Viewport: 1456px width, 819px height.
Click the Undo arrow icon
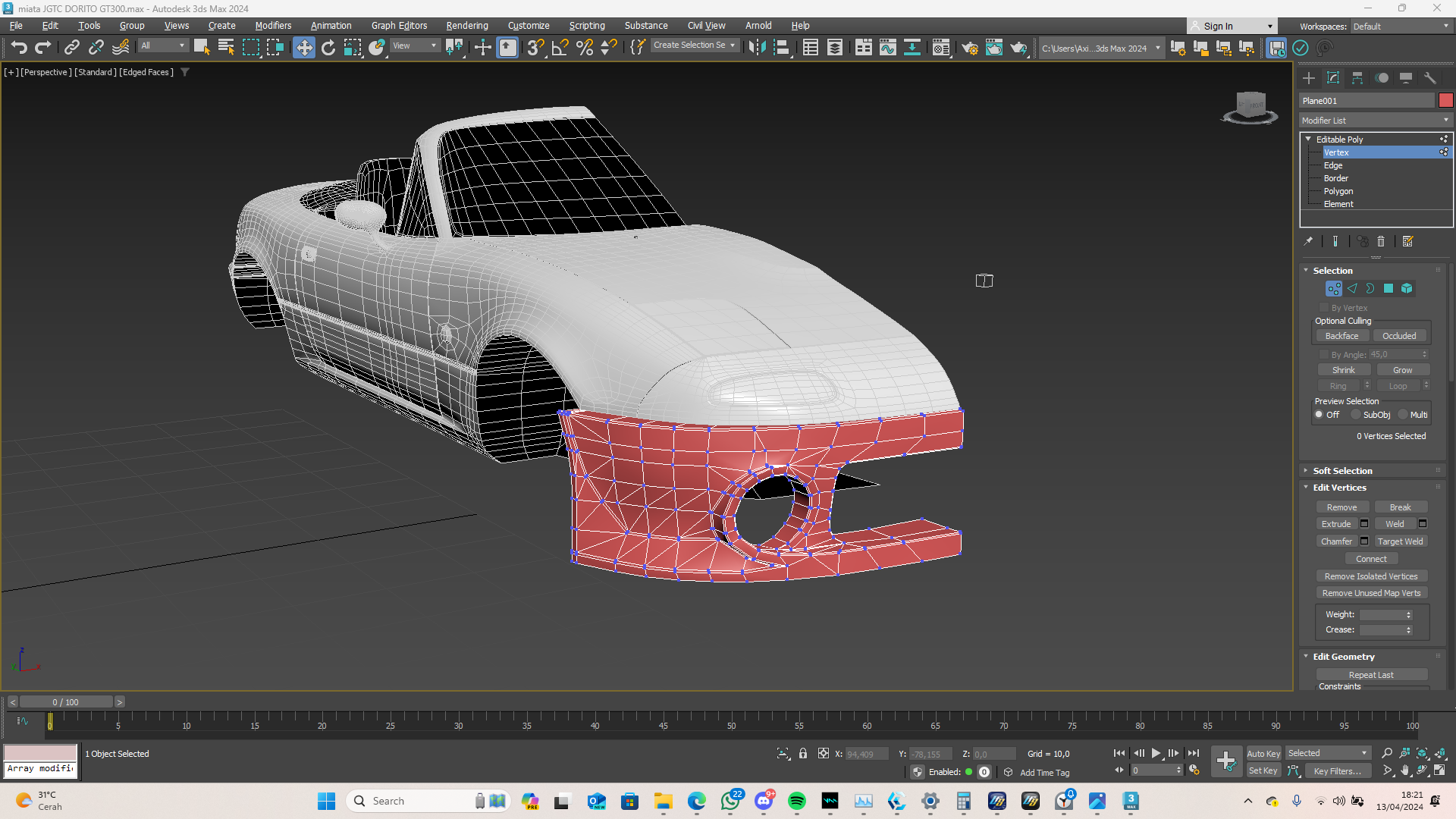tap(18, 48)
